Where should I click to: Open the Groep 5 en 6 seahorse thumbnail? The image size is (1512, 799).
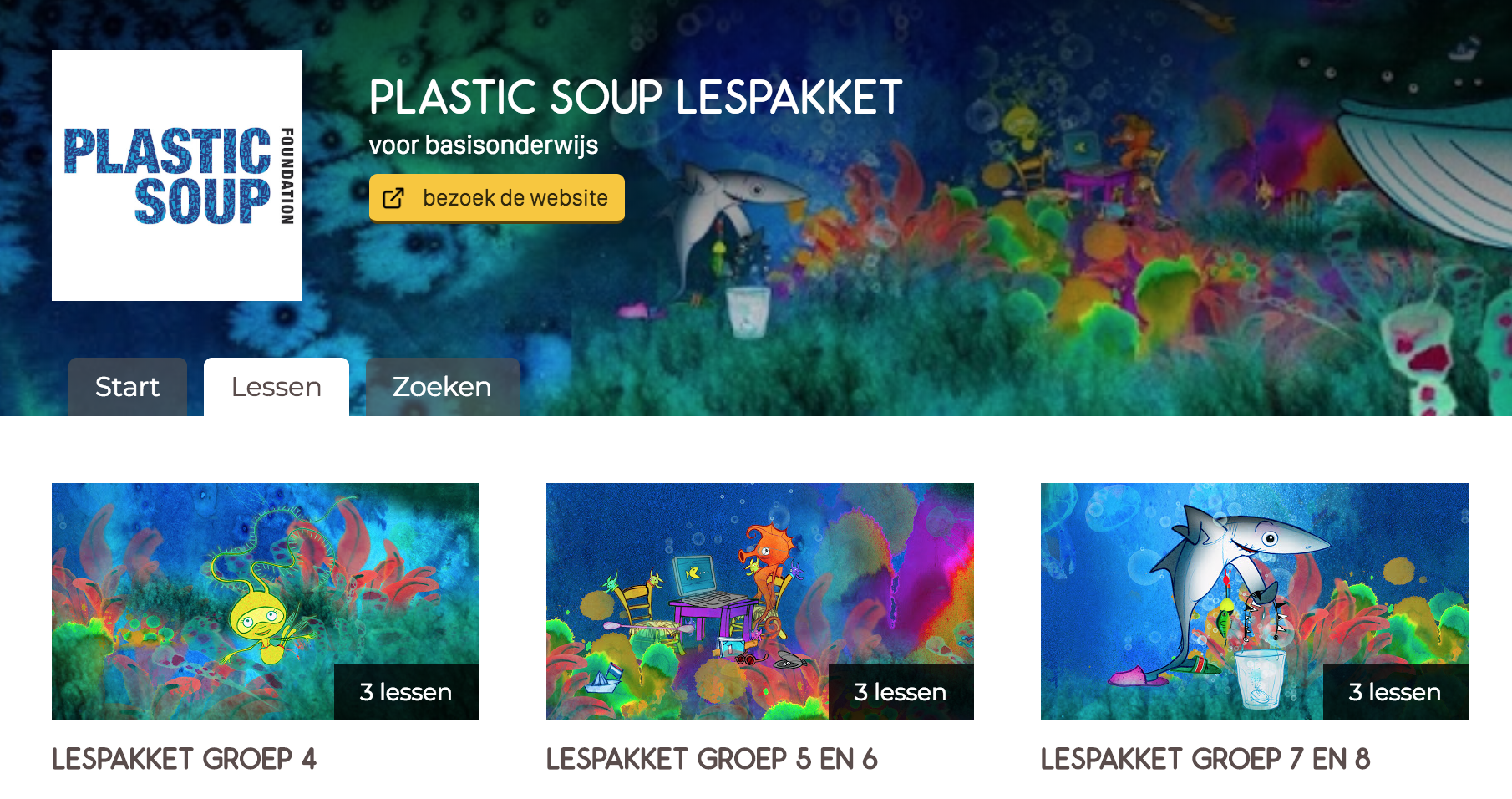click(x=760, y=602)
